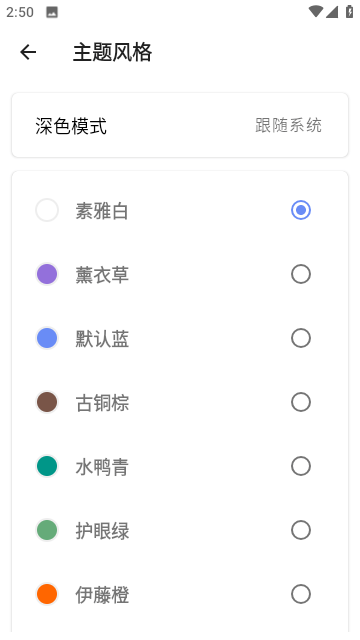Click the 跟随系统 value text
Screen dimensions: 360x640
pyautogui.click(x=289, y=125)
